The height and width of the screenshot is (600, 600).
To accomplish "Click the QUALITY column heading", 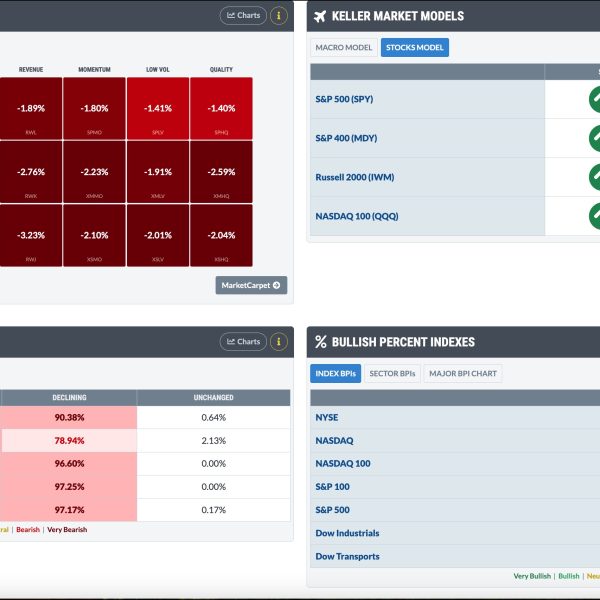I will tap(221, 70).
